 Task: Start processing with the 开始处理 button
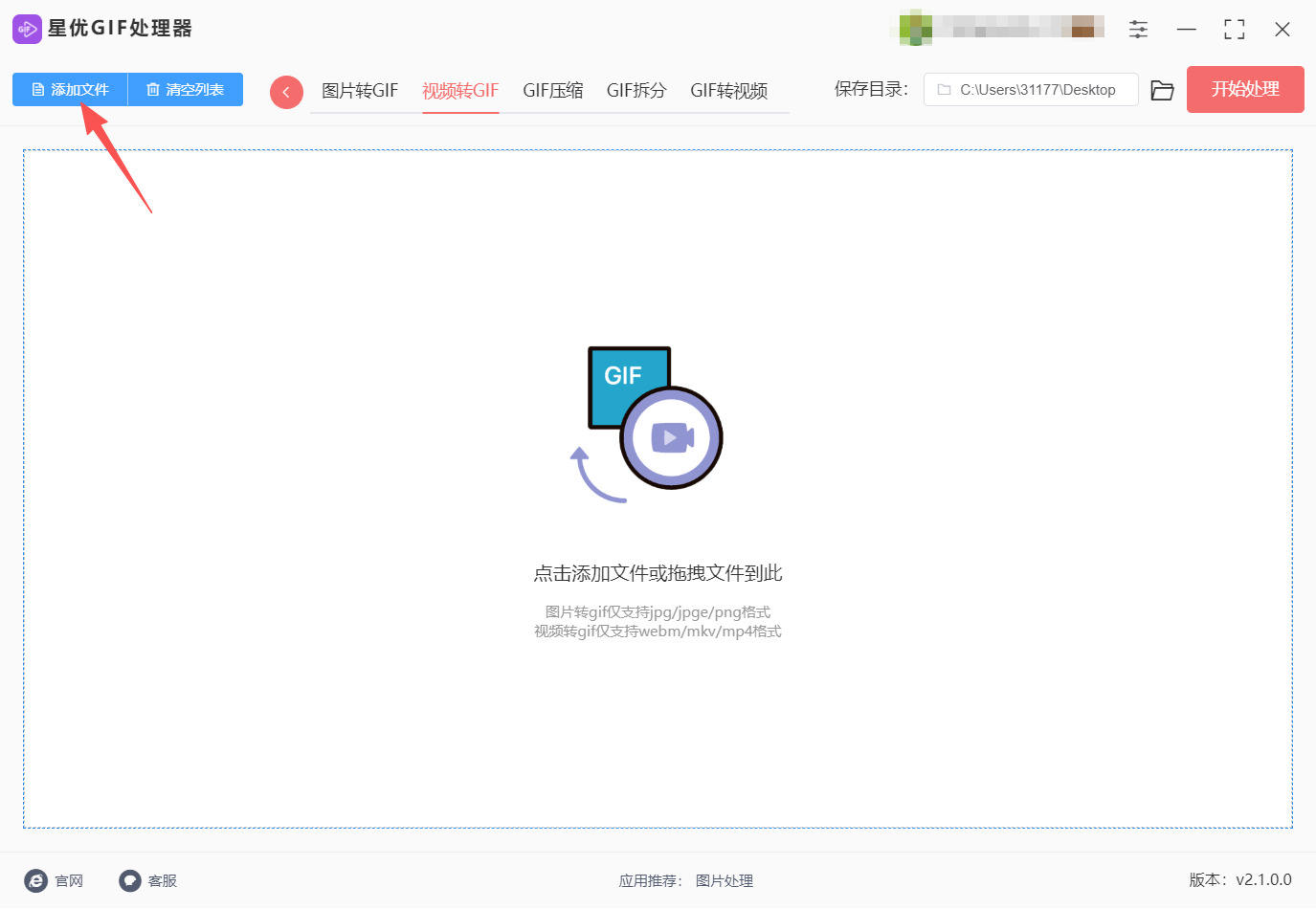coord(1245,89)
